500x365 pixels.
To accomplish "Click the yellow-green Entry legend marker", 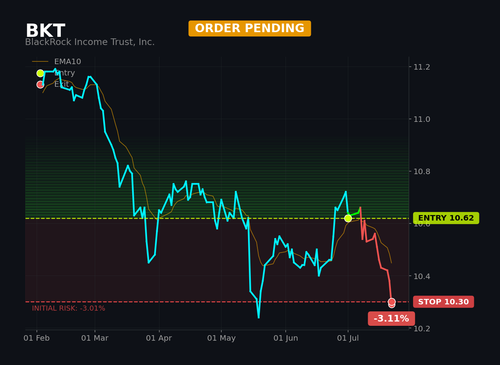I will pyautogui.click(x=40, y=73).
